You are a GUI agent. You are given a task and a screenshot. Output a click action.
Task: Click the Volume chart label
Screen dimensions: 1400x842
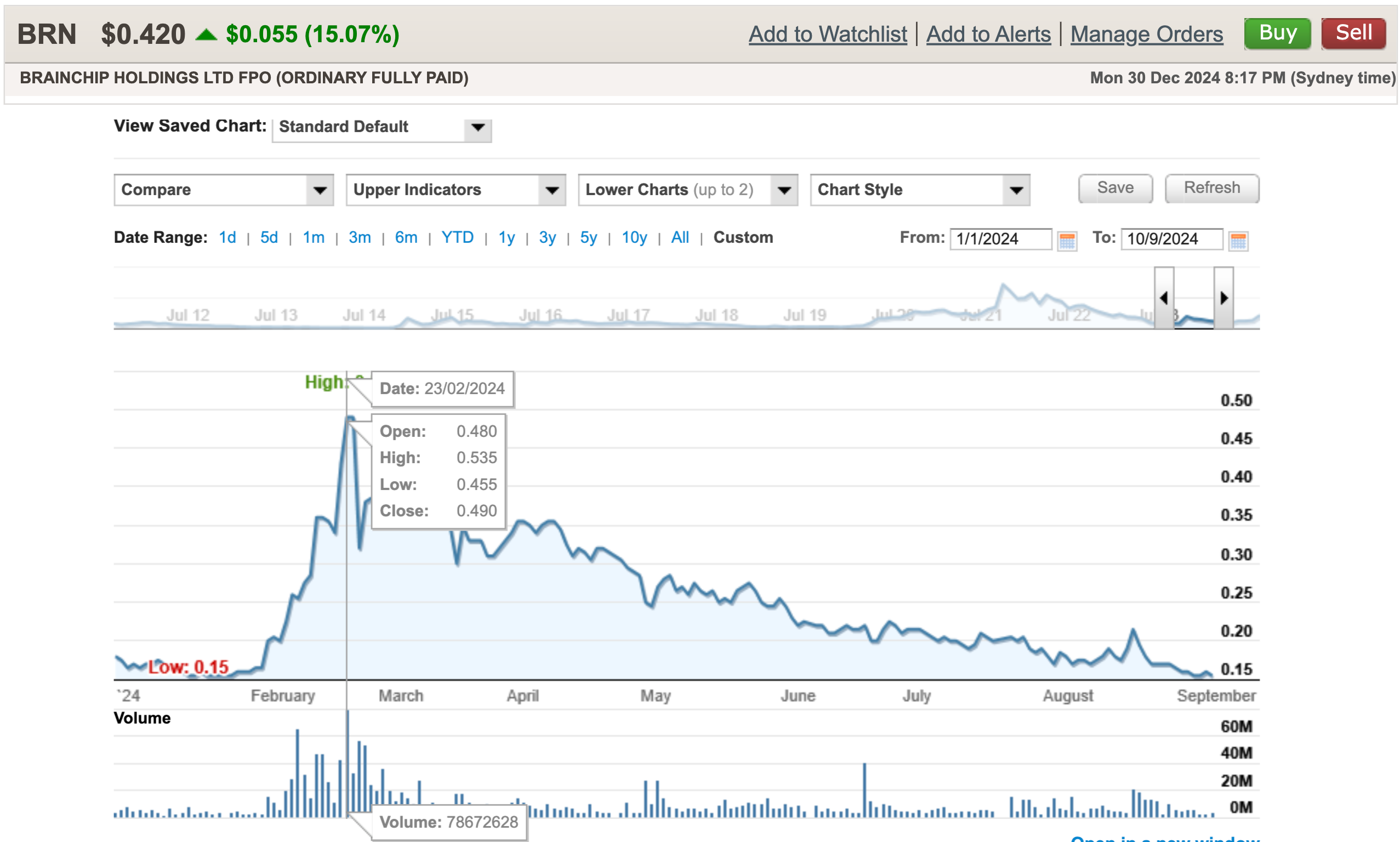click(142, 718)
